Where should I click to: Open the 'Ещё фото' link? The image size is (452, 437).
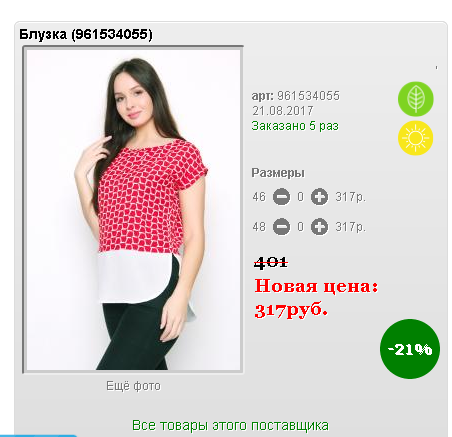133,386
